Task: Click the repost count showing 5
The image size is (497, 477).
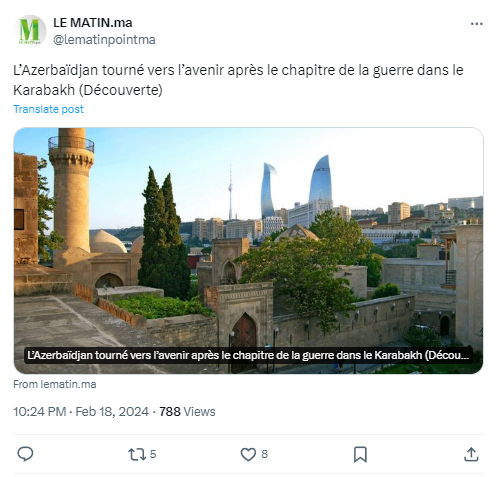Action: (153, 454)
